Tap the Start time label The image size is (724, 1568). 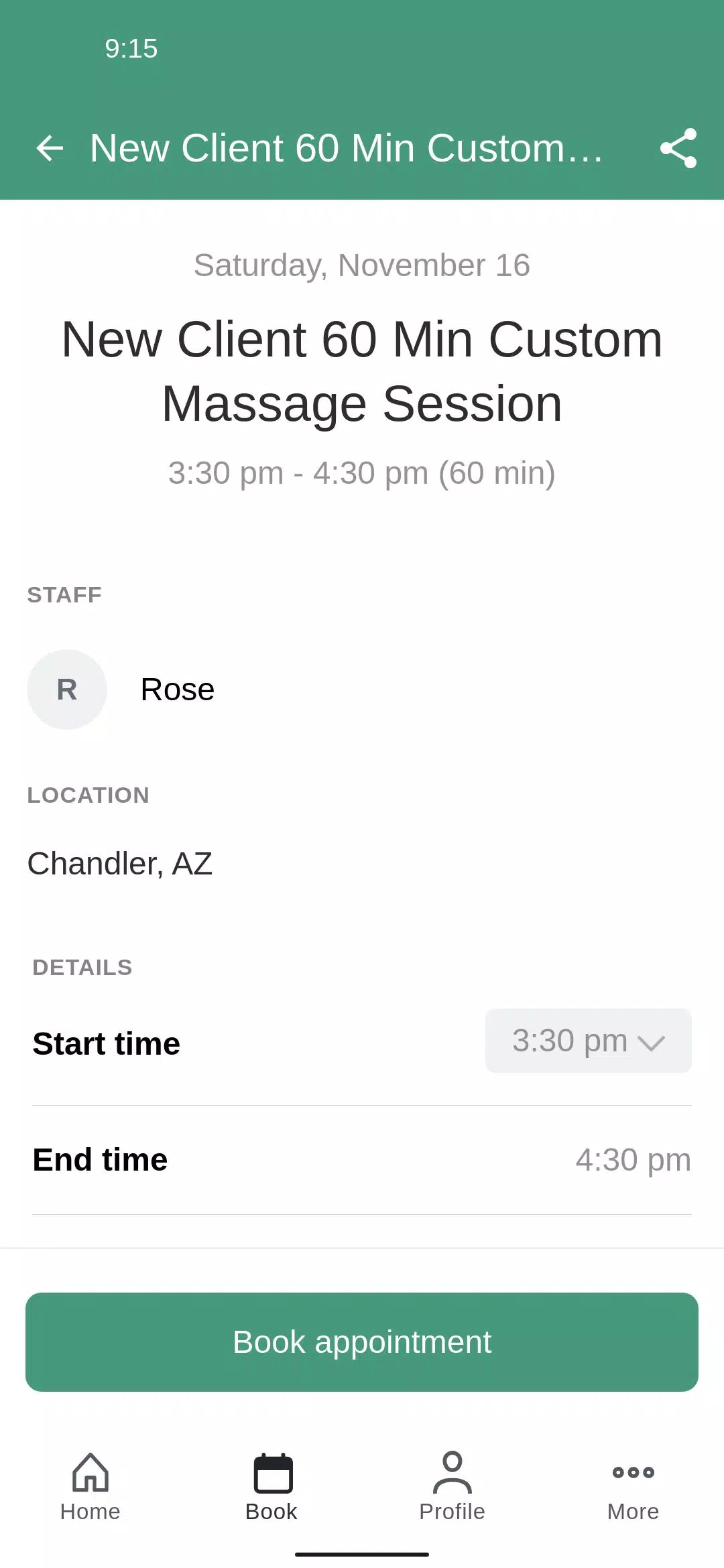(x=107, y=1043)
